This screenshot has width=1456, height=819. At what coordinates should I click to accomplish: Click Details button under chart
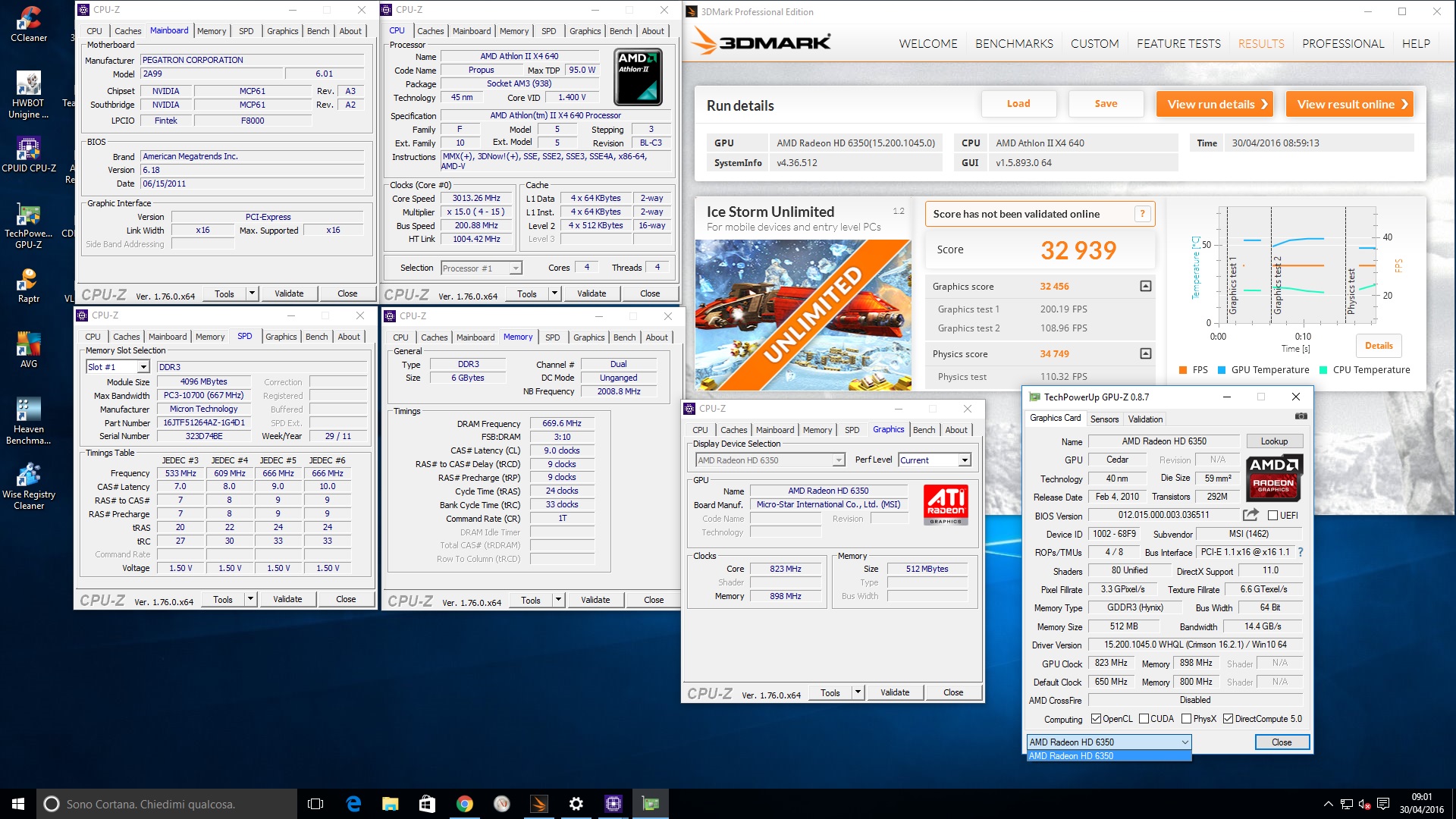click(x=1379, y=346)
